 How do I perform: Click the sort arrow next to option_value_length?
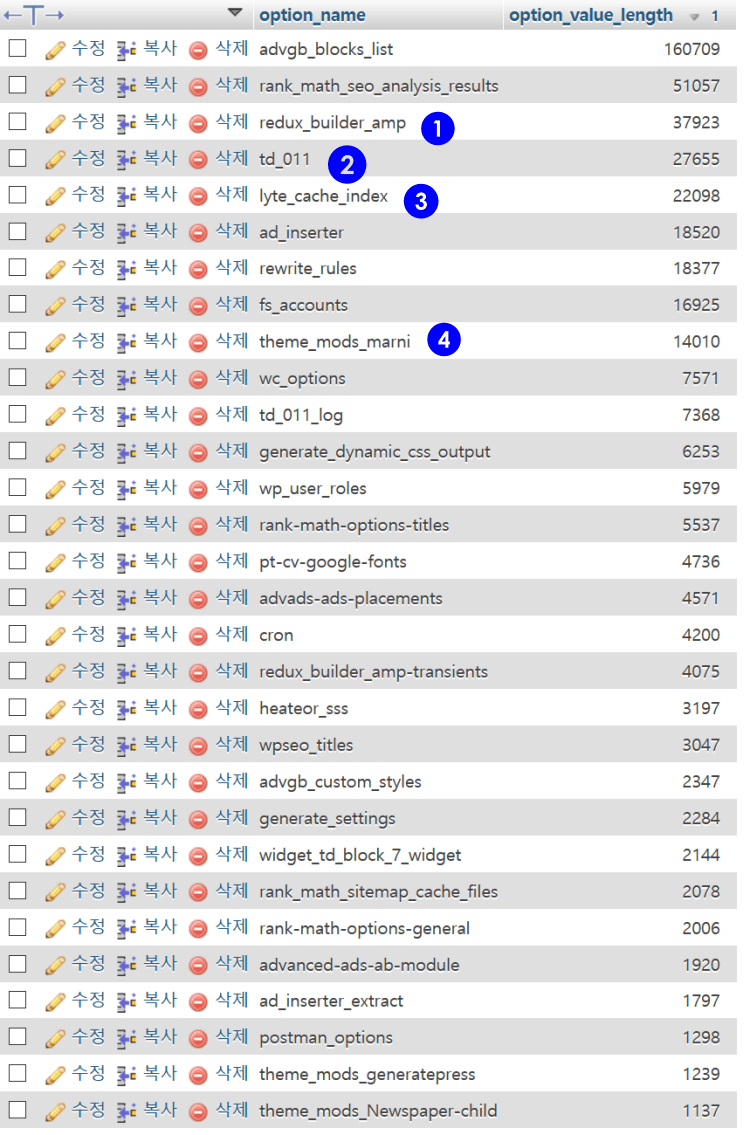tap(694, 17)
